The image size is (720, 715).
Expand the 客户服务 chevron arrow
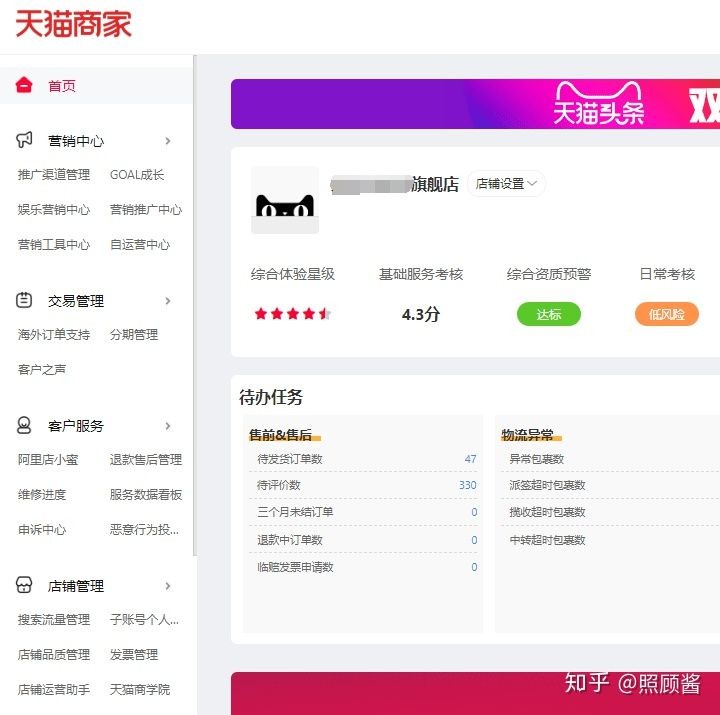click(x=168, y=426)
